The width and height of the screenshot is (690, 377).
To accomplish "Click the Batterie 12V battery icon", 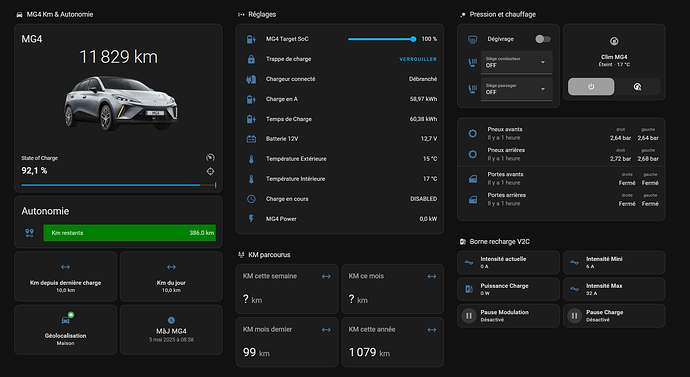I will coord(251,139).
